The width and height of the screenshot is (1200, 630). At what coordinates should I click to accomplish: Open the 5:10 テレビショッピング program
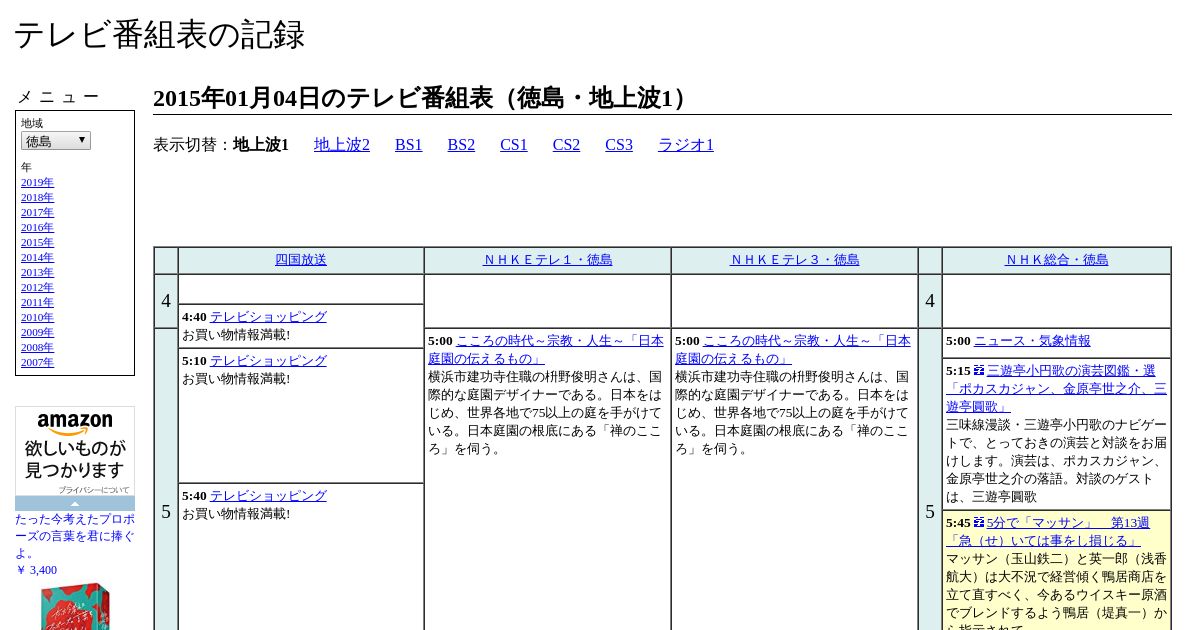coord(268,361)
